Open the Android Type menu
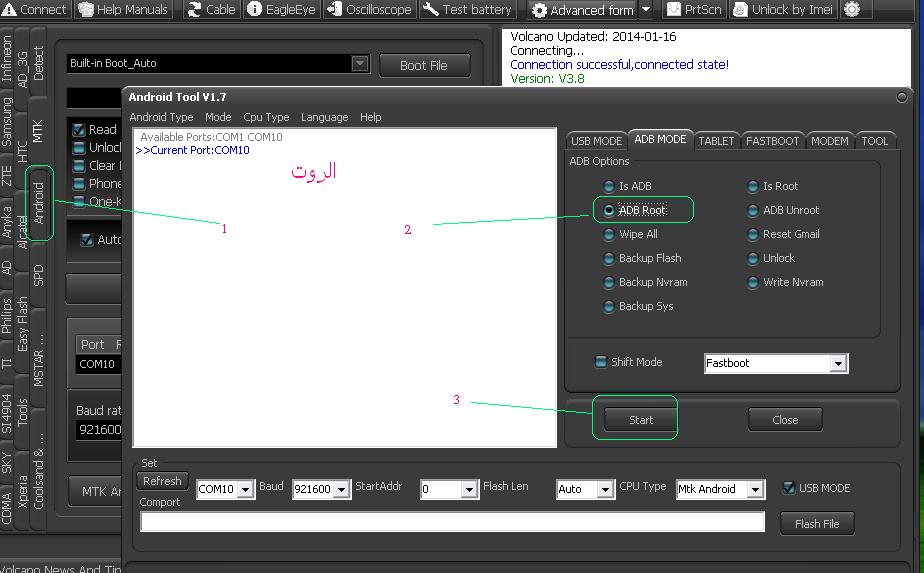The width and height of the screenshot is (924, 573). (161, 117)
